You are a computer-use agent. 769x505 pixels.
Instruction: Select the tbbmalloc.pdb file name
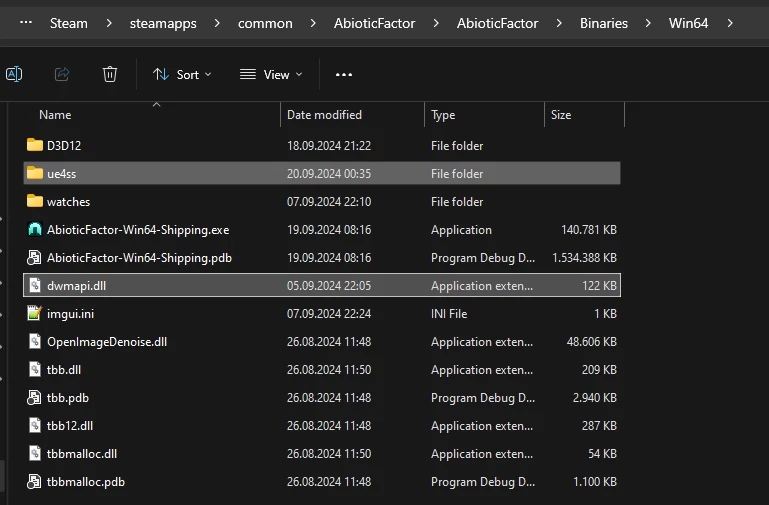[86, 481]
